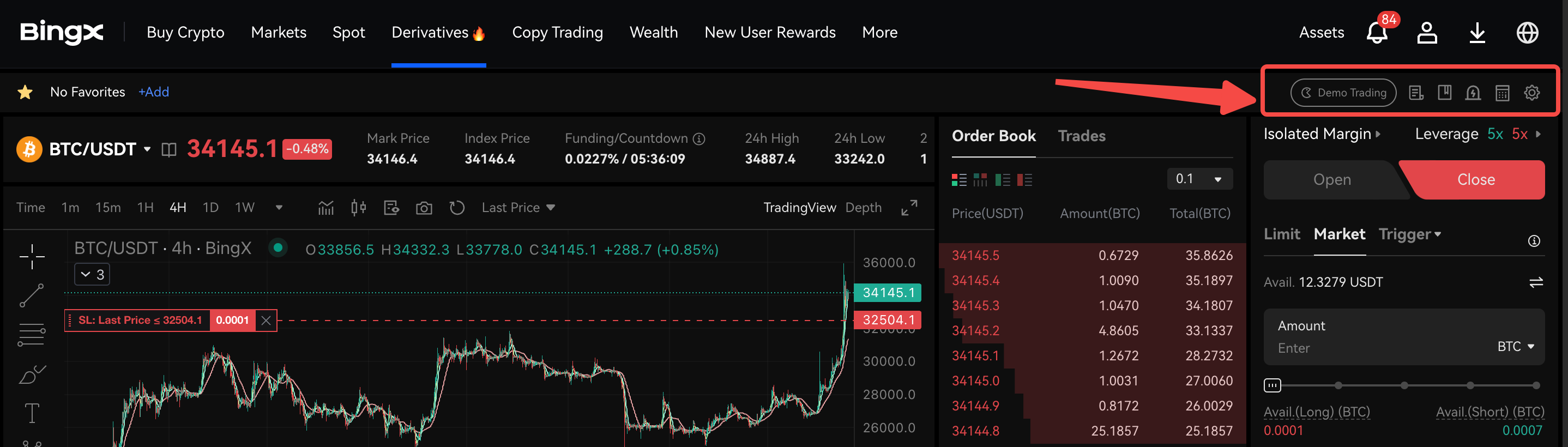Click the candlestick chart style icon
This screenshot has height=447, width=1568.
pos(359,208)
